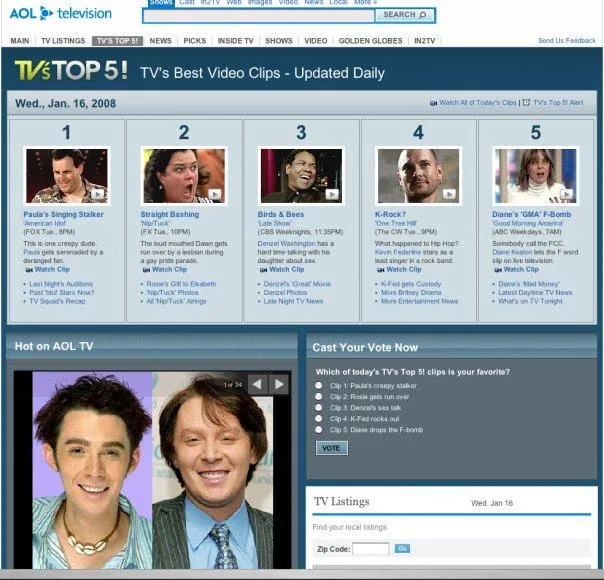Open 'Nip/Tuck' Photos link

coord(173,292)
